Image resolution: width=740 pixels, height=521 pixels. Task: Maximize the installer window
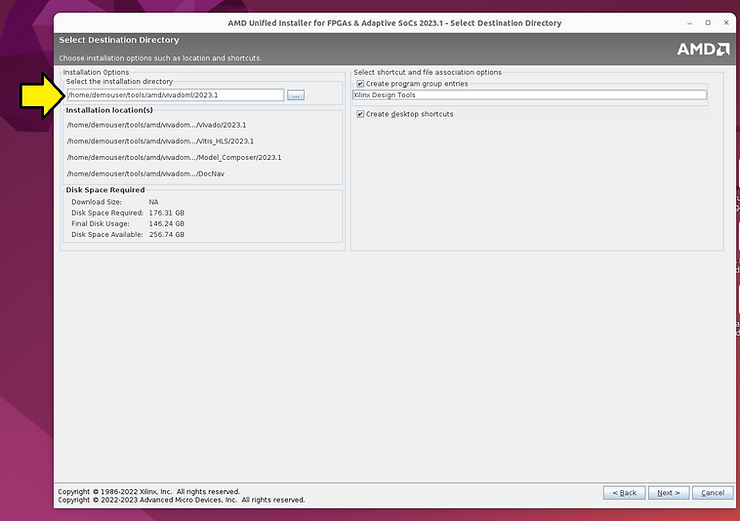point(708,23)
